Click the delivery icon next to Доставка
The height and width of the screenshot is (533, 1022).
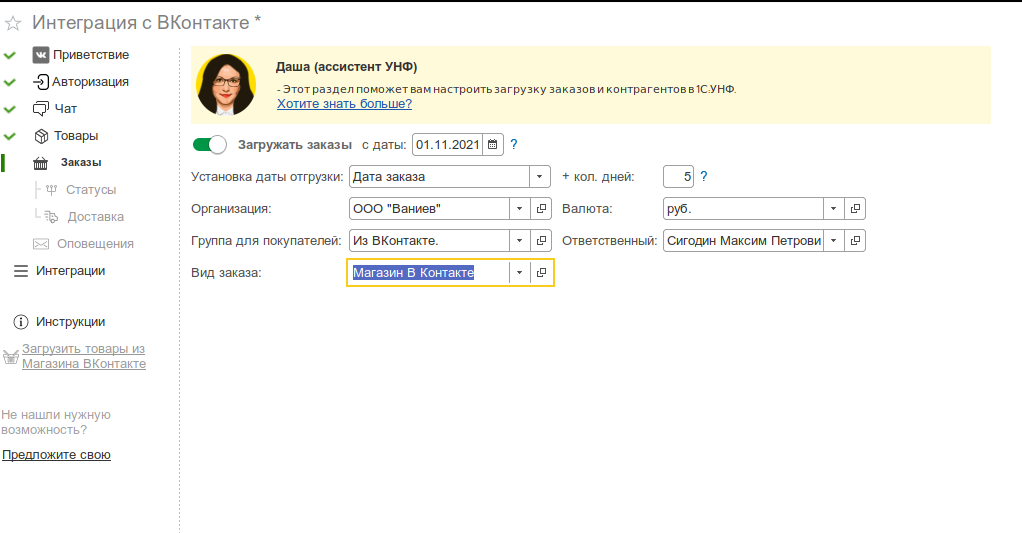click(x=51, y=217)
